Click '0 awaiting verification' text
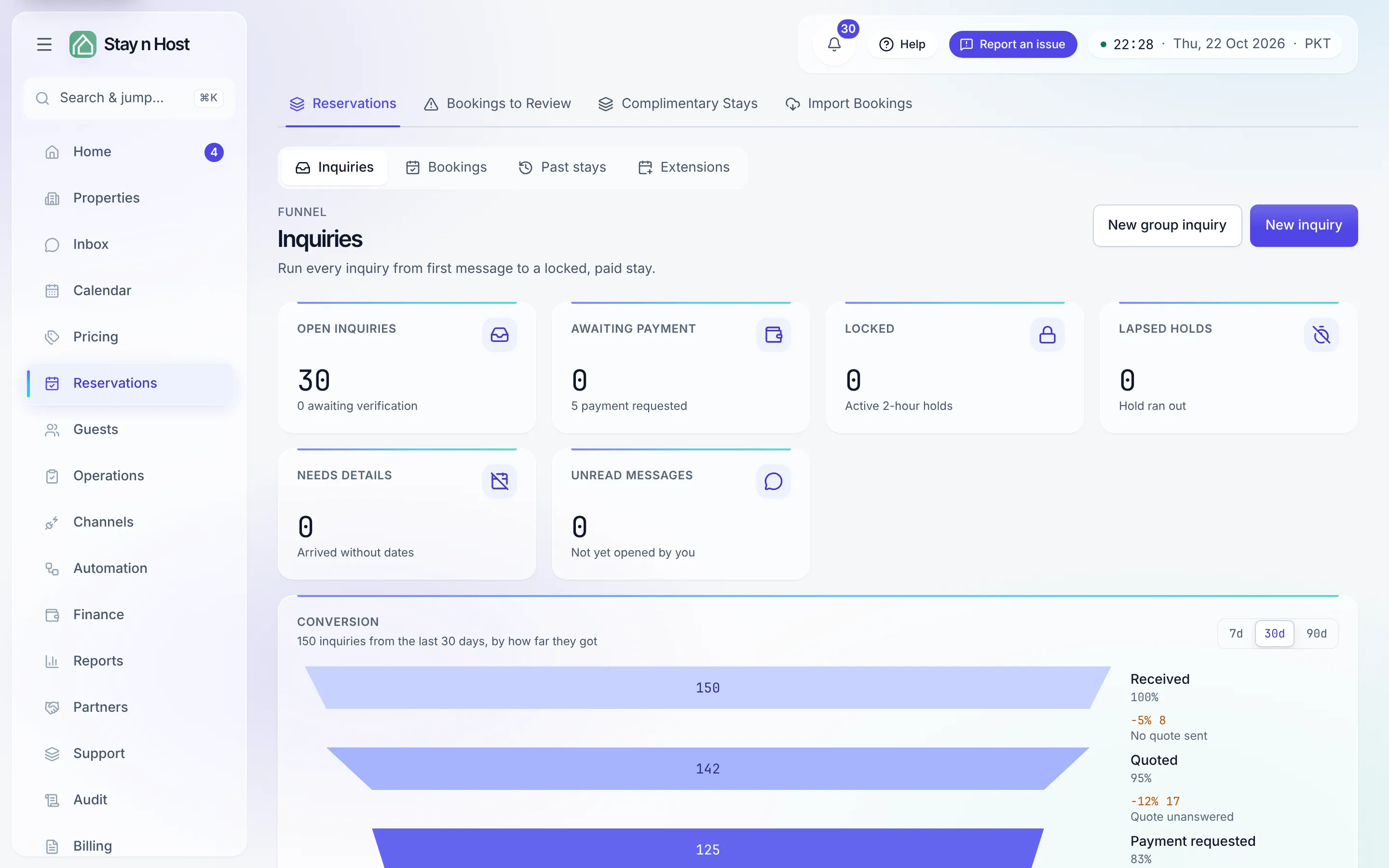 coord(357,406)
